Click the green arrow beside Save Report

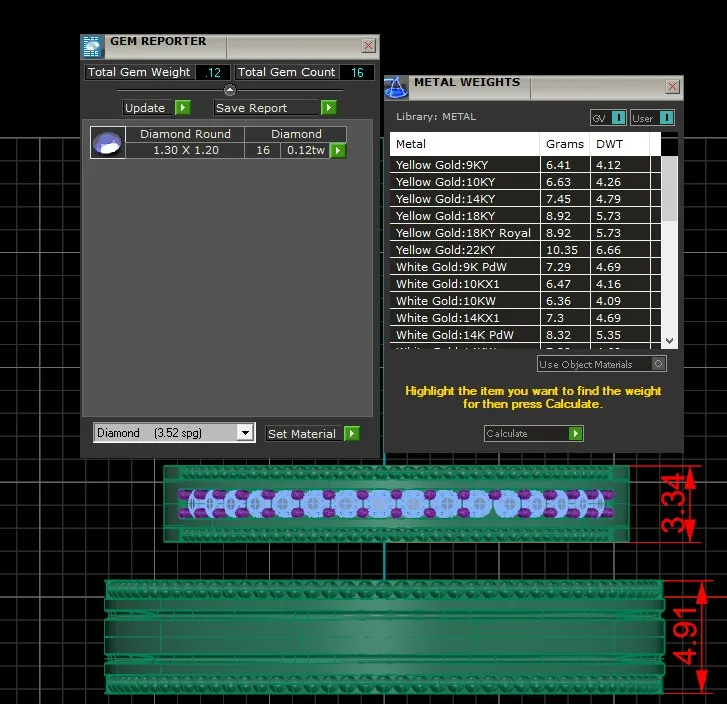329,108
